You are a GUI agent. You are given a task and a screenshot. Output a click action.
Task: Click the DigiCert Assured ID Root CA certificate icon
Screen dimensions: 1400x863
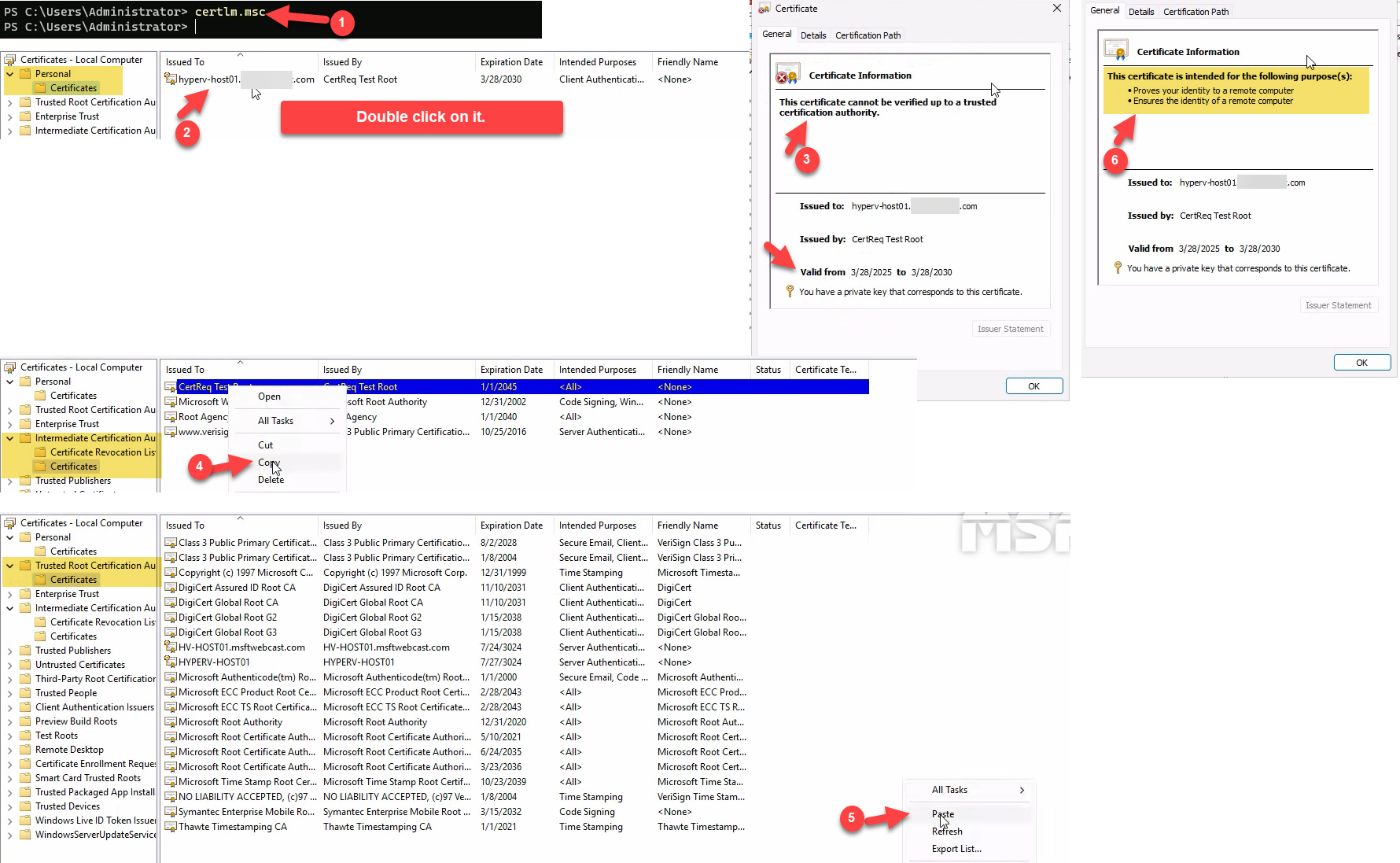point(170,588)
